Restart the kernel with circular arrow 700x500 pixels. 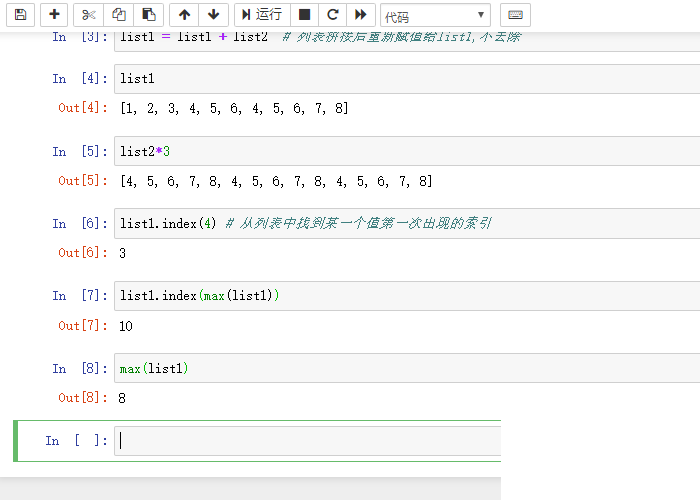click(x=333, y=15)
